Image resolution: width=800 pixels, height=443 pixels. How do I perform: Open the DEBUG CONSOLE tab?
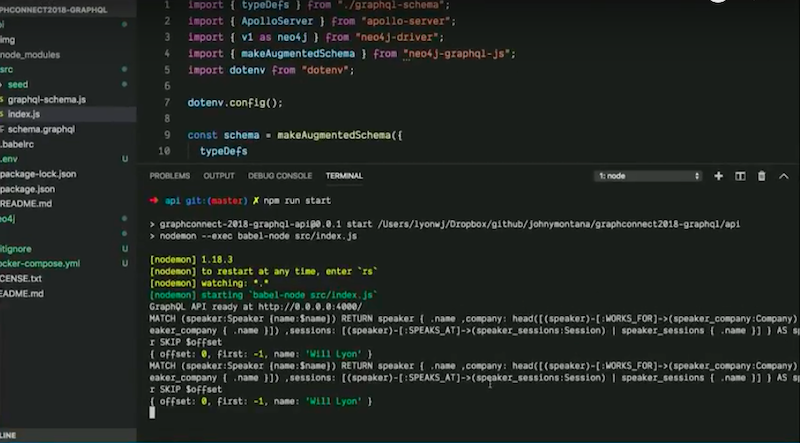click(280, 176)
